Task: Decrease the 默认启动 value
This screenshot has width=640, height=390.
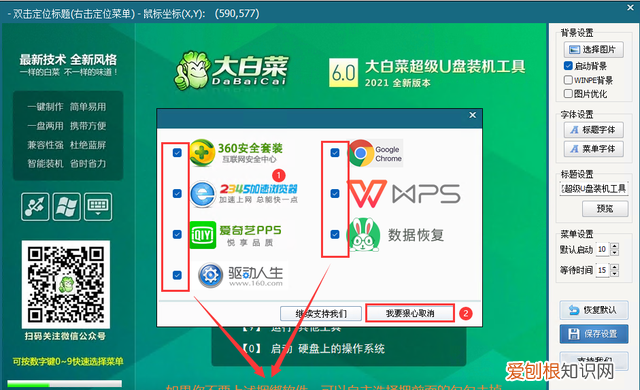Action: (x=615, y=253)
